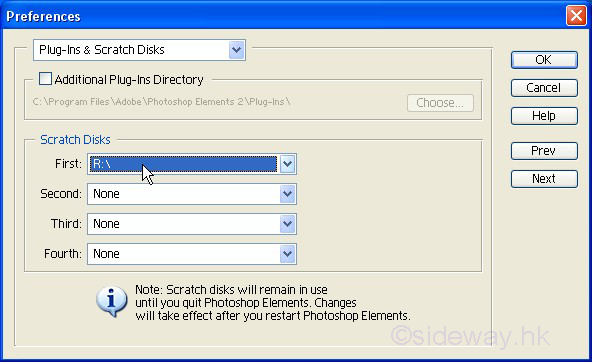Click the Cancel button

[544, 88]
